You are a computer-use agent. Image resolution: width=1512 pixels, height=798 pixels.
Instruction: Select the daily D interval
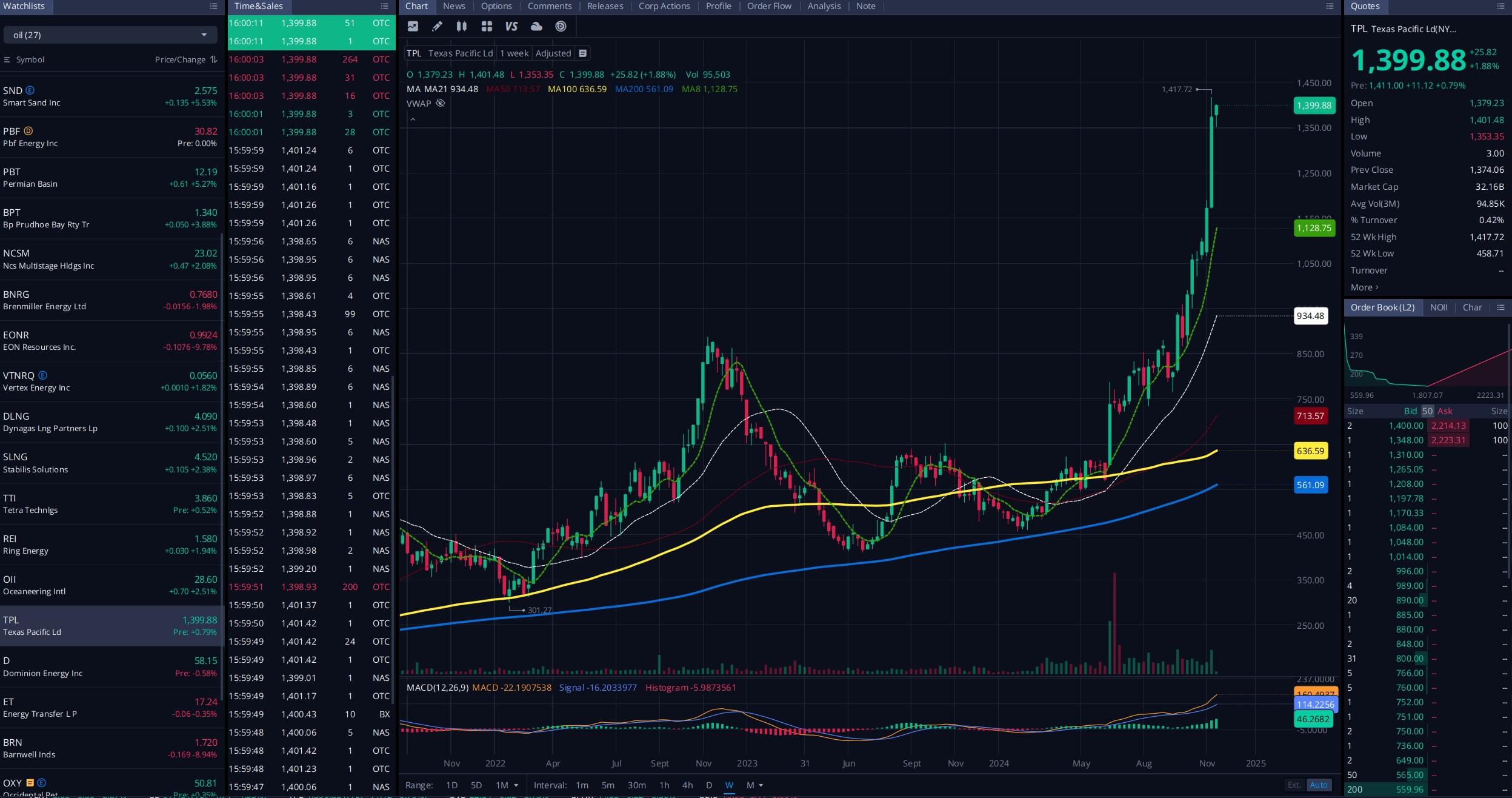coord(708,785)
